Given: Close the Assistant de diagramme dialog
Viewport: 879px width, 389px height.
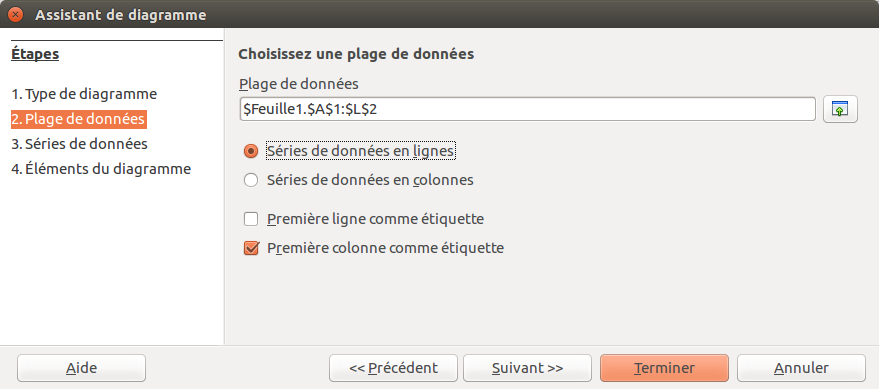Looking at the screenshot, I should click(x=15, y=15).
